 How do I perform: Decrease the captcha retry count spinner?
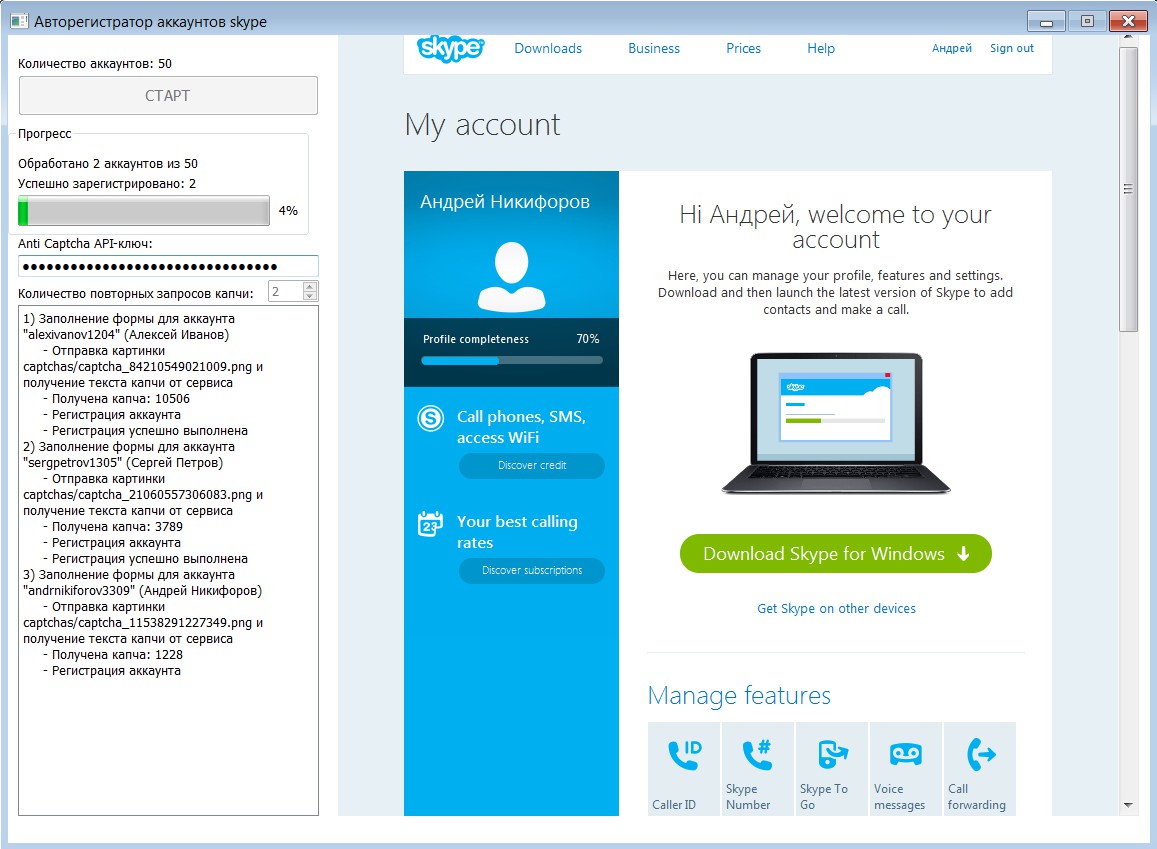click(310, 296)
